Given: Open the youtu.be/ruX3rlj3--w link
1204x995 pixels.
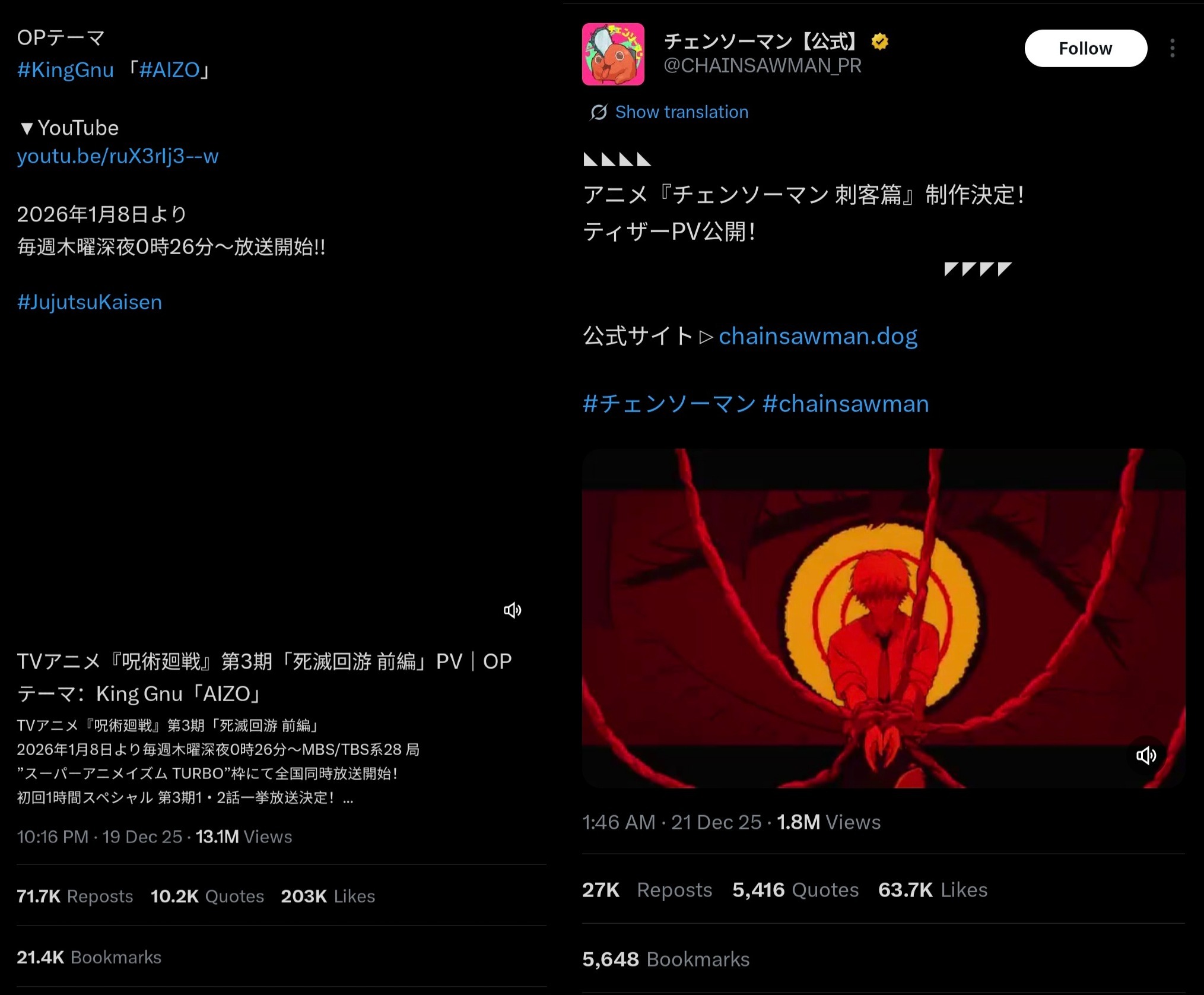Looking at the screenshot, I should coord(117,156).
